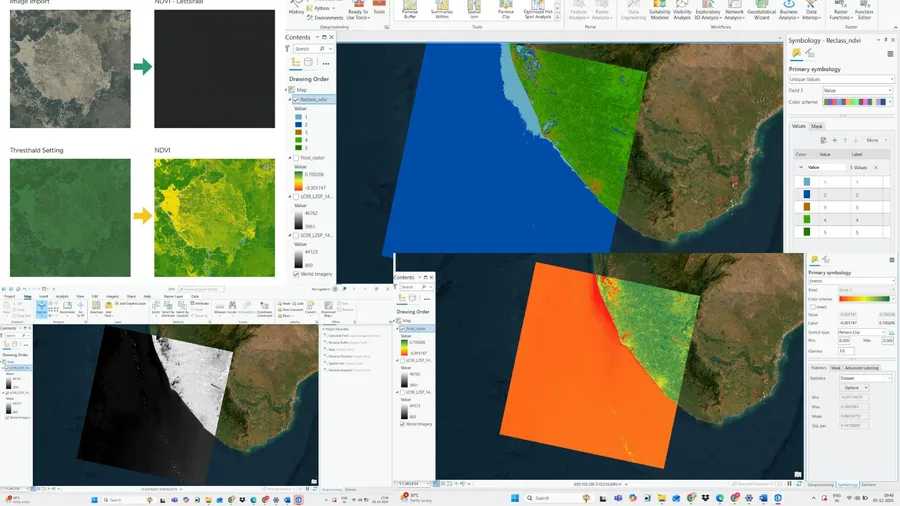Viewport: 900px width, 506px height.
Task: Toggle visibility of Reclass_ndvi layer
Action: click(296, 99)
